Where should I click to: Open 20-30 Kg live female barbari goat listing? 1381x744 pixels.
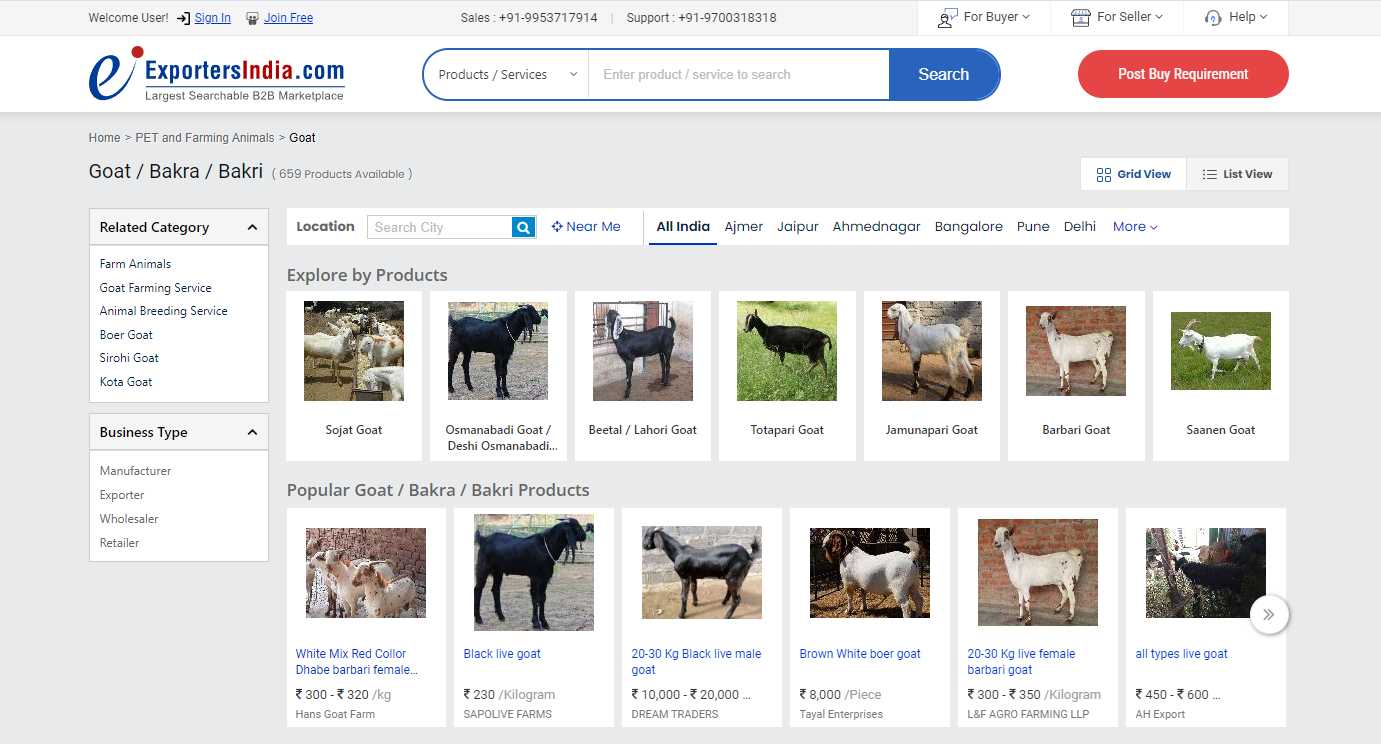1021,662
